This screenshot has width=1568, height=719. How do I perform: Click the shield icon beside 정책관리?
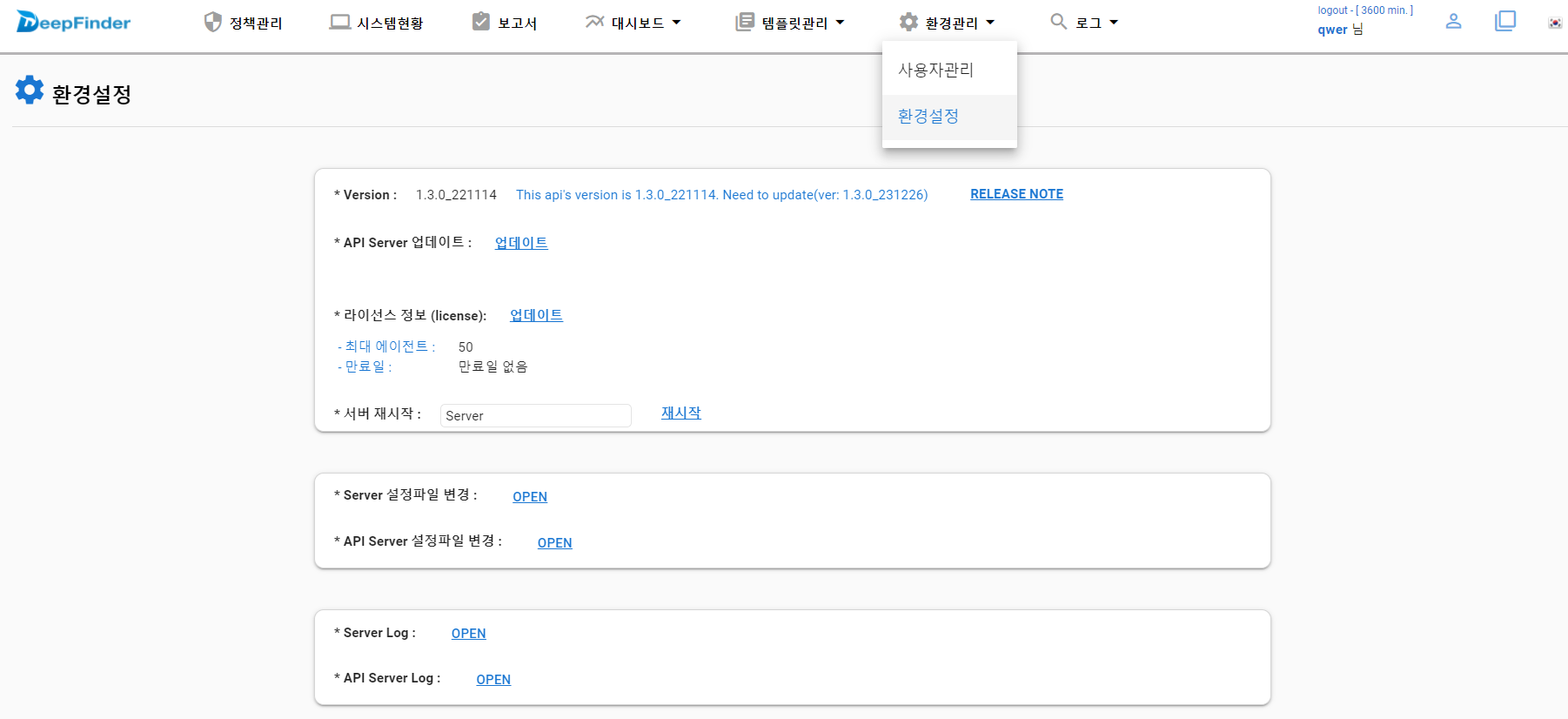pyautogui.click(x=212, y=22)
